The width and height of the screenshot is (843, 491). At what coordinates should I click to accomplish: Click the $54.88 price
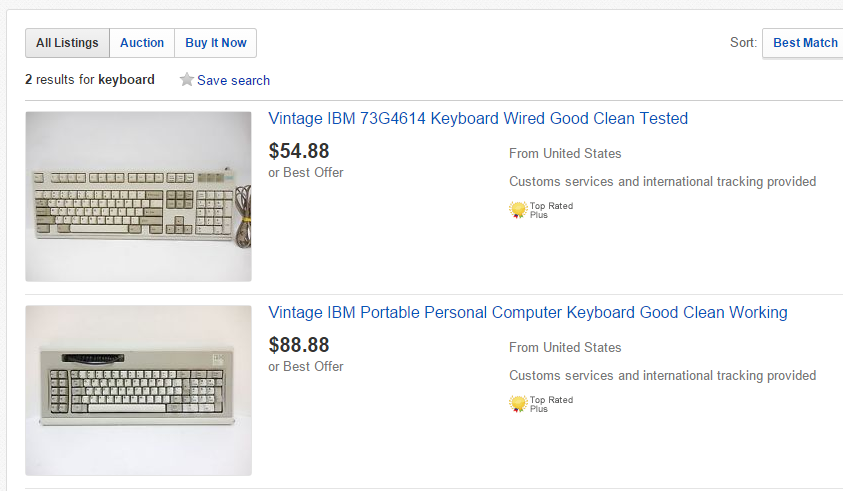pos(299,151)
